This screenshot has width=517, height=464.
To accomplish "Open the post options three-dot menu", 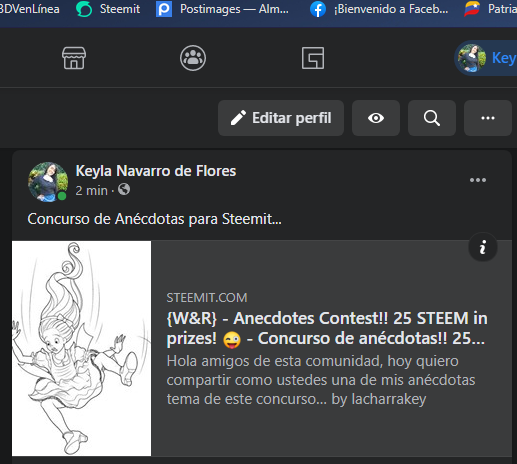I will pyautogui.click(x=478, y=180).
